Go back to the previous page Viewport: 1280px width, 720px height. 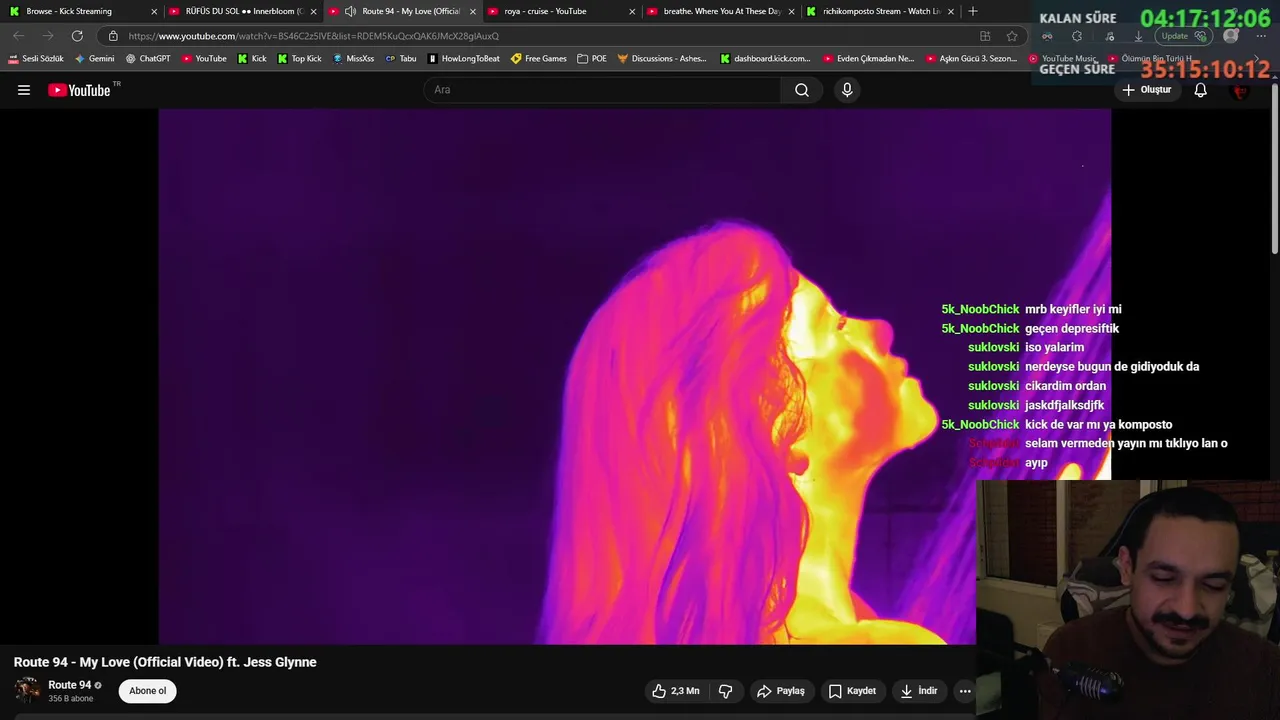click(x=19, y=36)
